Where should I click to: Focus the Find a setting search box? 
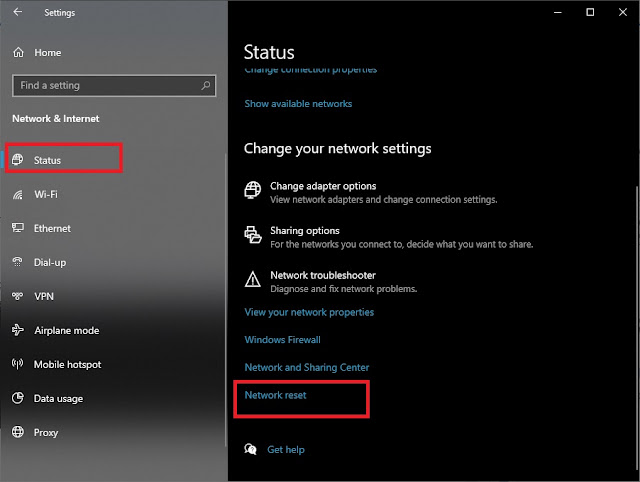point(114,85)
